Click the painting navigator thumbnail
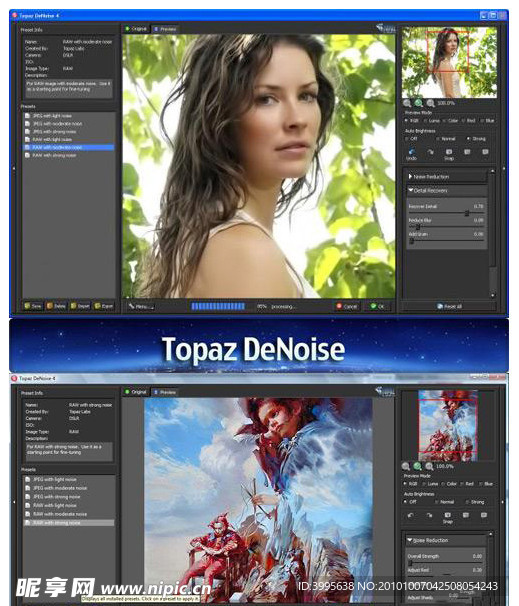The image size is (519, 606). click(x=448, y=426)
